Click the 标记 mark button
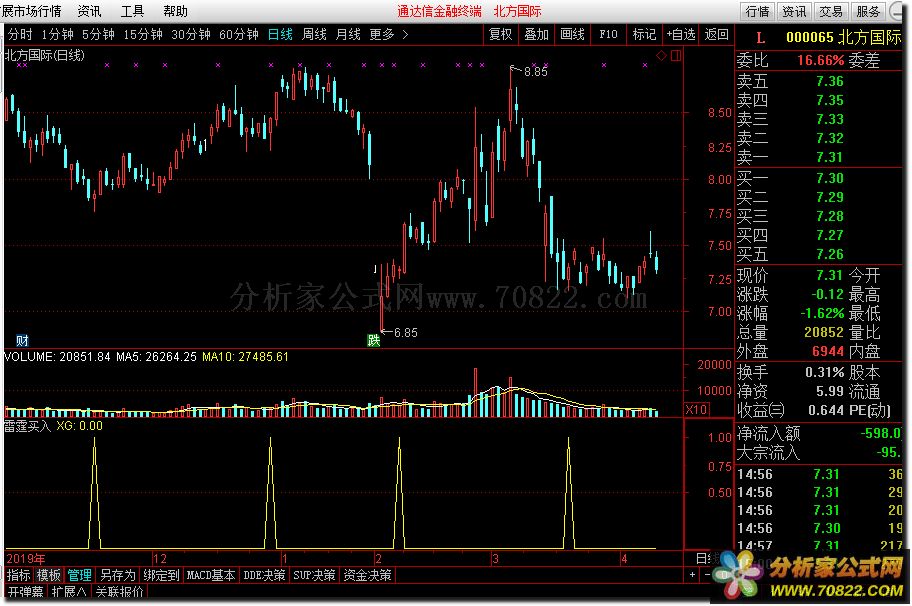This screenshot has width=912, height=606. tap(644, 35)
